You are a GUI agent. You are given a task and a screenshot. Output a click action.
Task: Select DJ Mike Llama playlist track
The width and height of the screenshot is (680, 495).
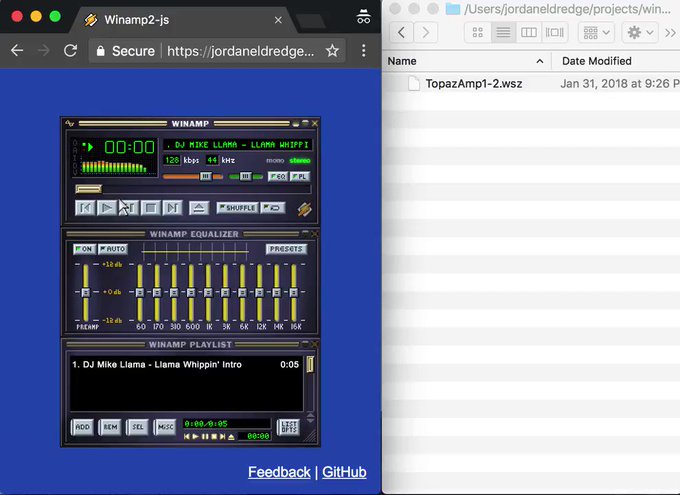186,364
